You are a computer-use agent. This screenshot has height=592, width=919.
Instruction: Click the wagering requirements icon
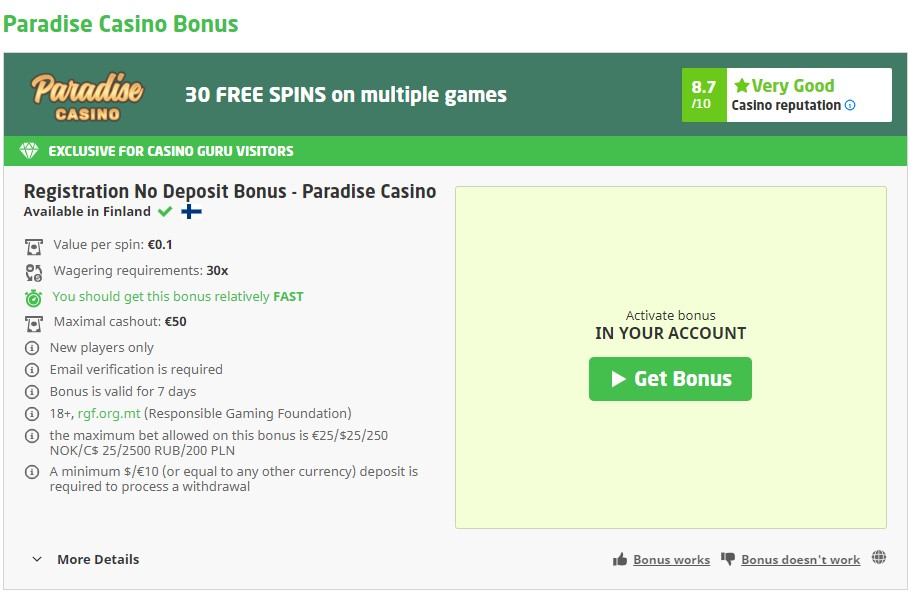34,271
